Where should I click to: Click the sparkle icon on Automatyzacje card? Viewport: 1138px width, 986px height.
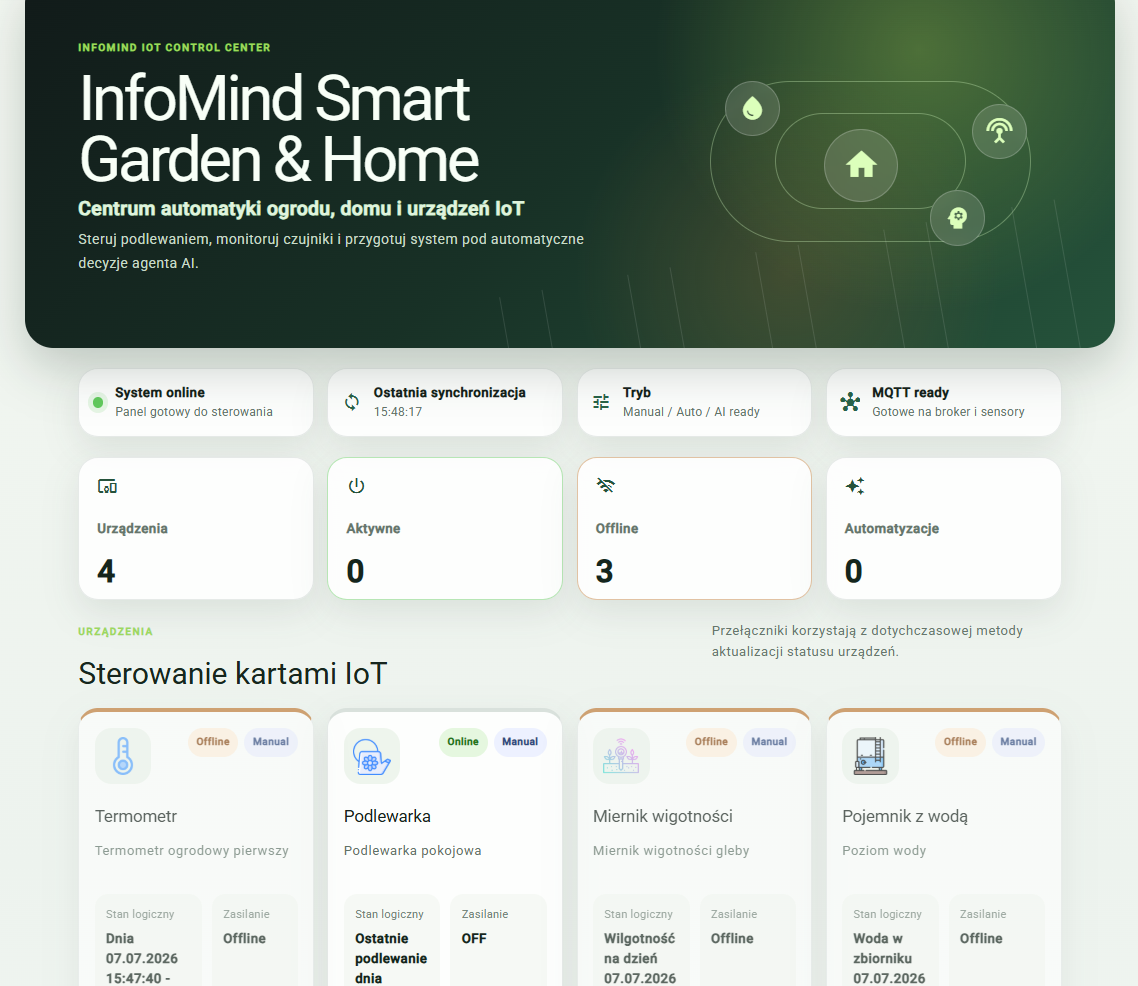[855, 486]
